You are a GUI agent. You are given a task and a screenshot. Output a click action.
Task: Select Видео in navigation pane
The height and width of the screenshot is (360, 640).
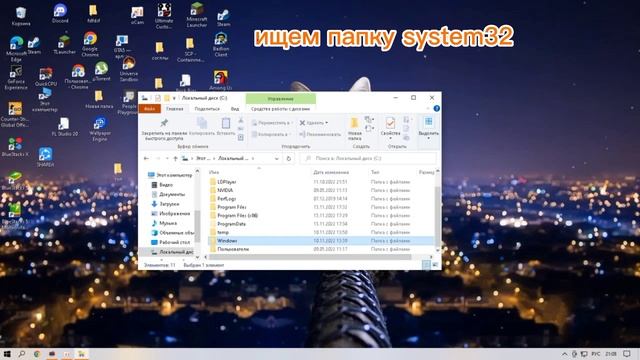click(162, 185)
